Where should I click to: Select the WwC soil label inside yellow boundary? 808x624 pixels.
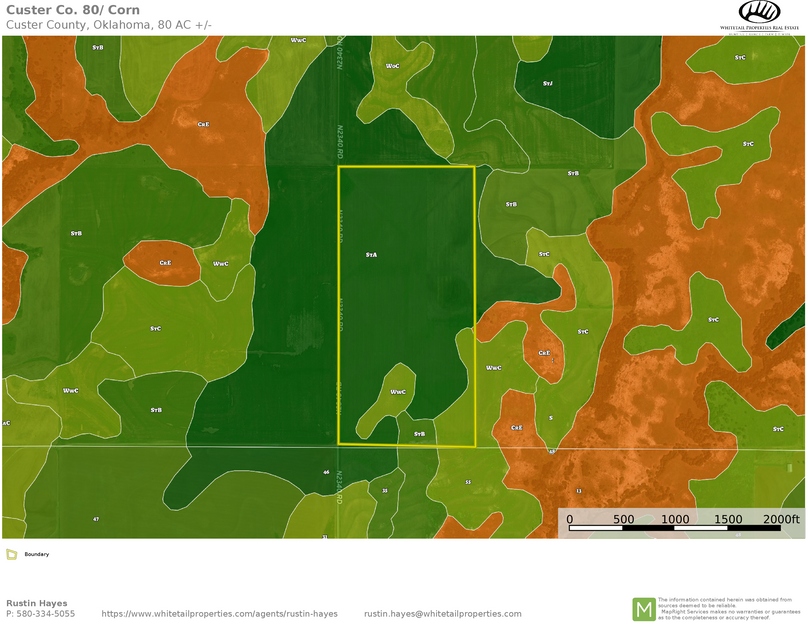point(397,392)
